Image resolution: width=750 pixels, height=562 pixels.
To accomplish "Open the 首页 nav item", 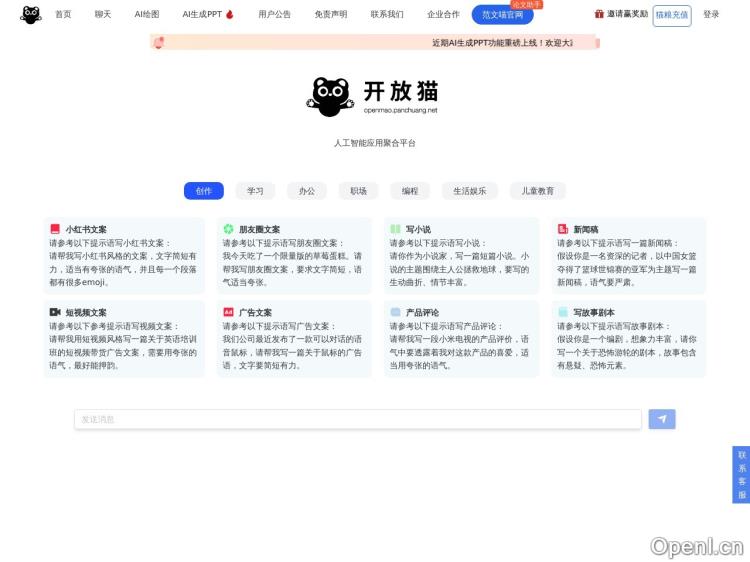I will 63,14.
